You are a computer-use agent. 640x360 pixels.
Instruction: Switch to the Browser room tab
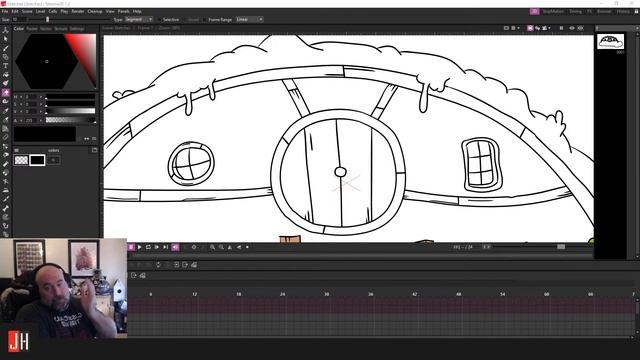click(x=604, y=11)
